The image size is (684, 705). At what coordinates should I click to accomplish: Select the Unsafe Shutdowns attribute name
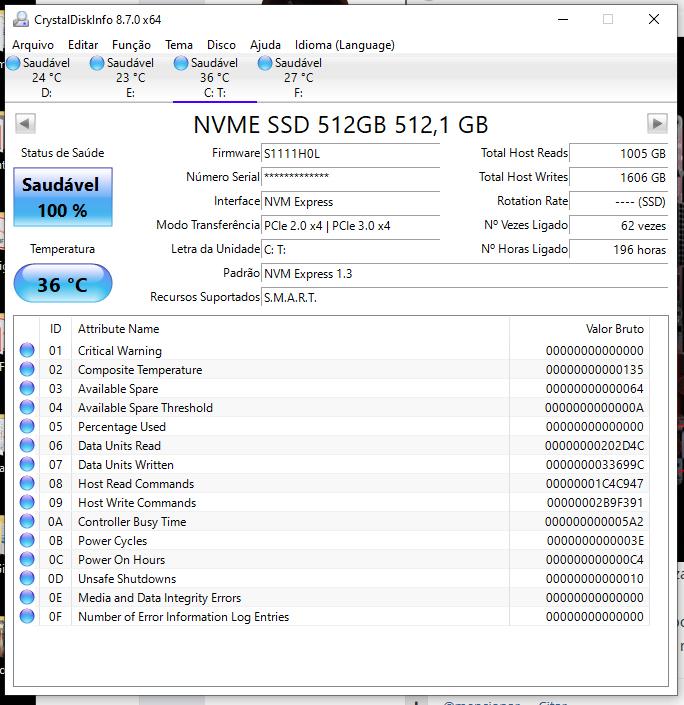pyautogui.click(x=127, y=579)
